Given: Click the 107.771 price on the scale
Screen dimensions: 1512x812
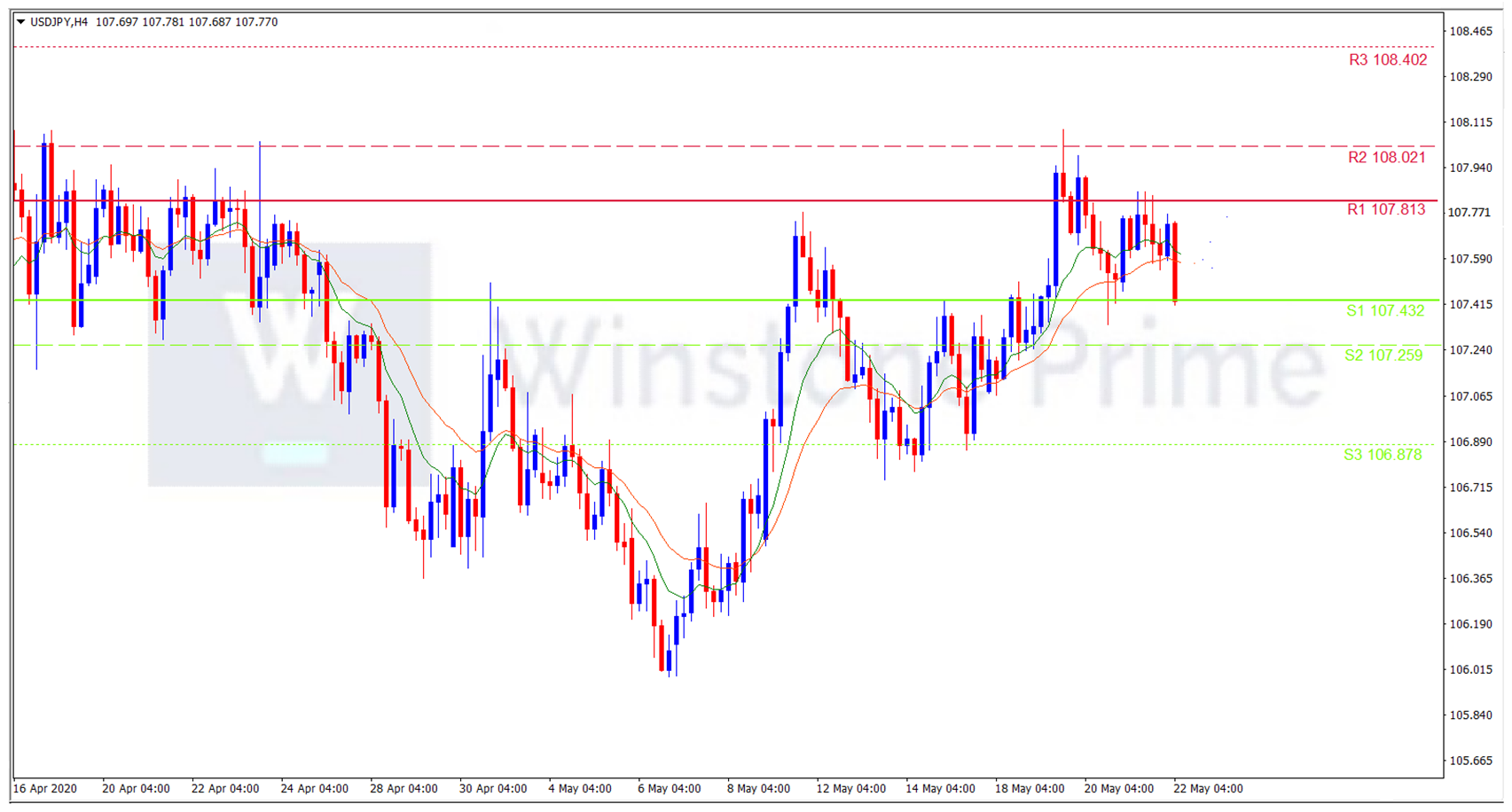Looking at the screenshot, I should (x=1469, y=213).
